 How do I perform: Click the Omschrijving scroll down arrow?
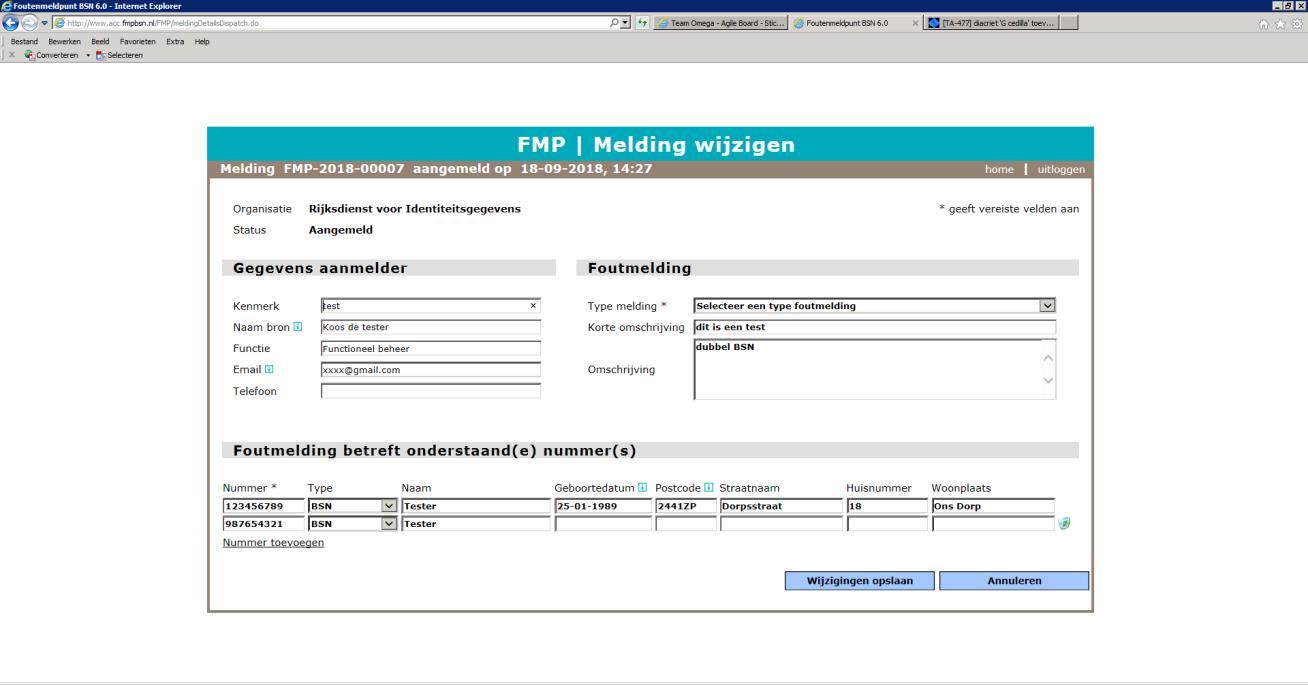[x=1048, y=381]
